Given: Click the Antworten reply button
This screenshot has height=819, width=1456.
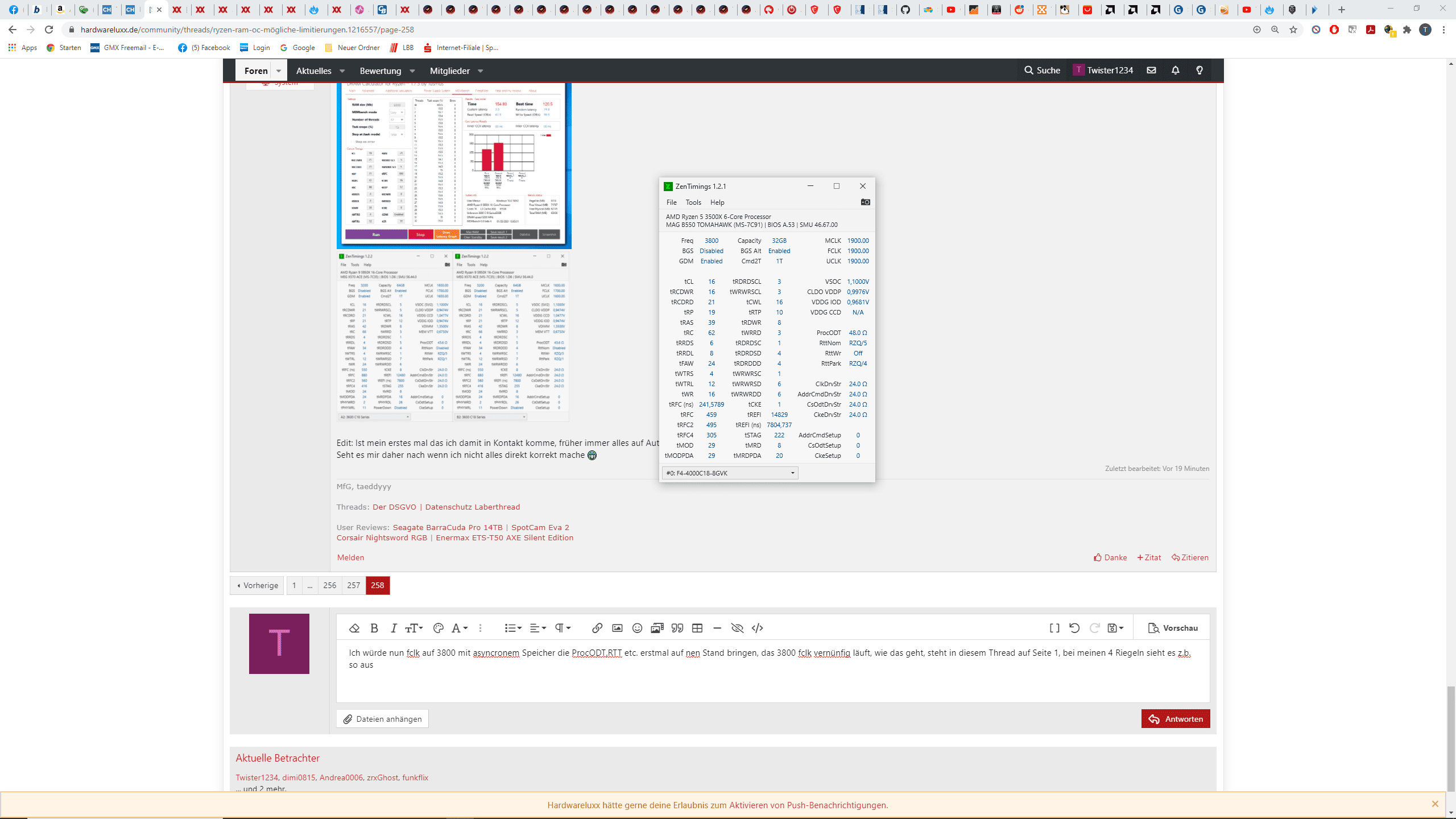Looking at the screenshot, I should [1176, 719].
